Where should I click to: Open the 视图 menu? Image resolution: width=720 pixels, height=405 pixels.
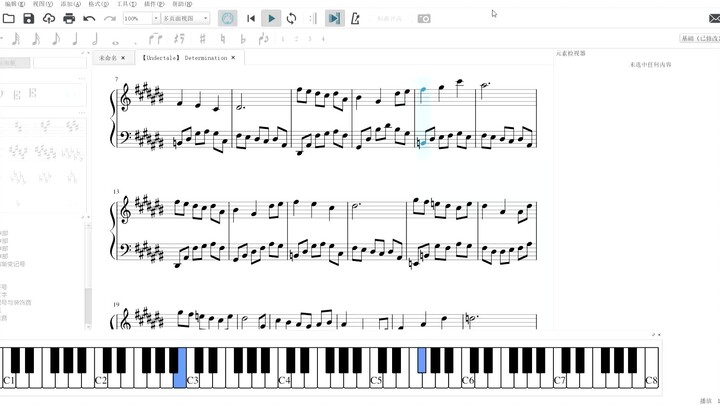click(43, 4)
